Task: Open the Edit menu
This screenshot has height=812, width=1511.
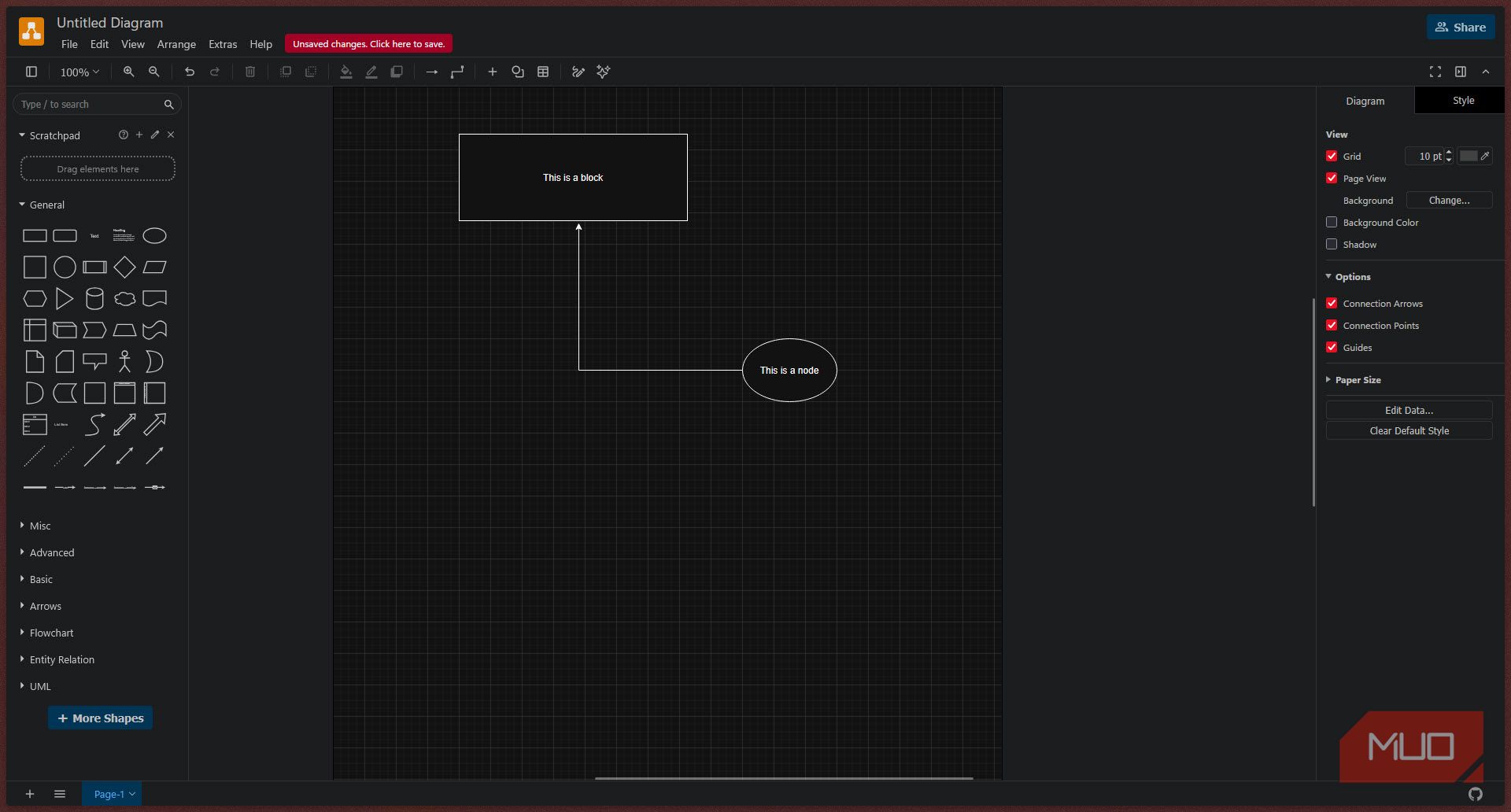Action: [x=99, y=44]
